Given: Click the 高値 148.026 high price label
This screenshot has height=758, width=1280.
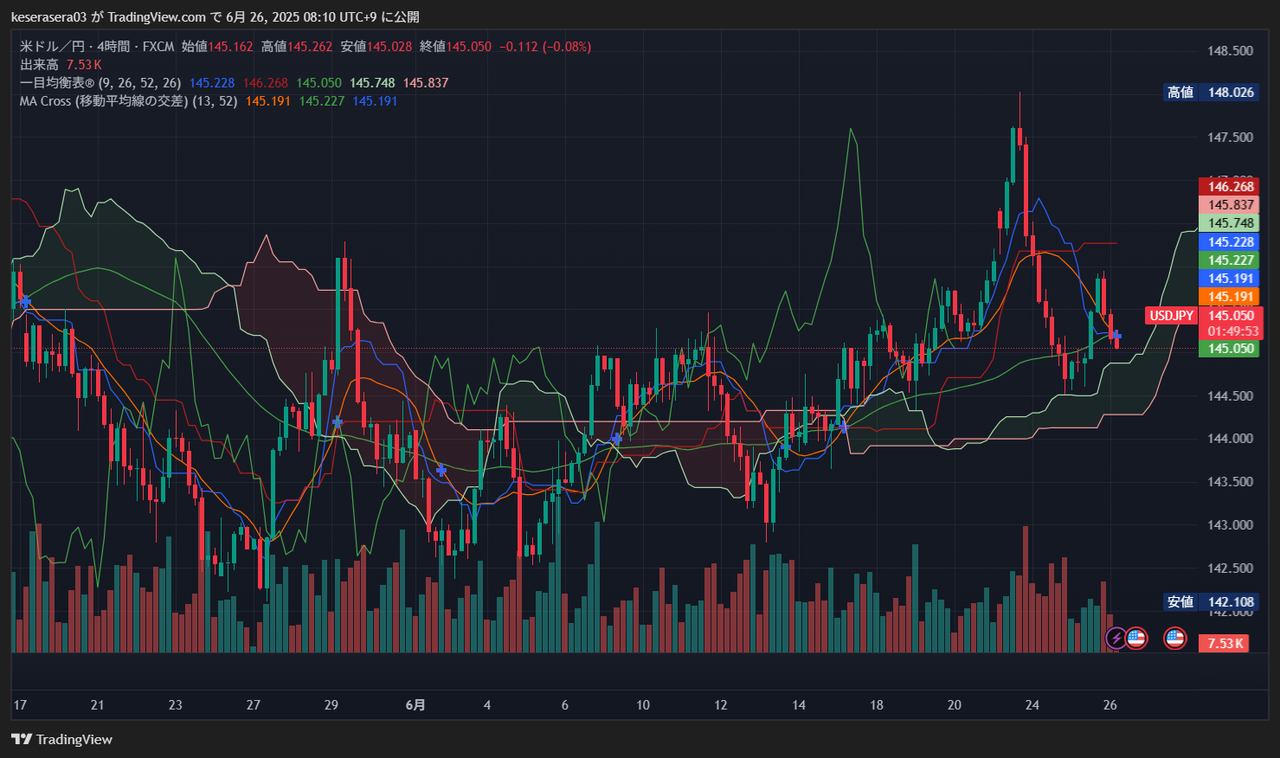Looking at the screenshot, I should 1210,92.
